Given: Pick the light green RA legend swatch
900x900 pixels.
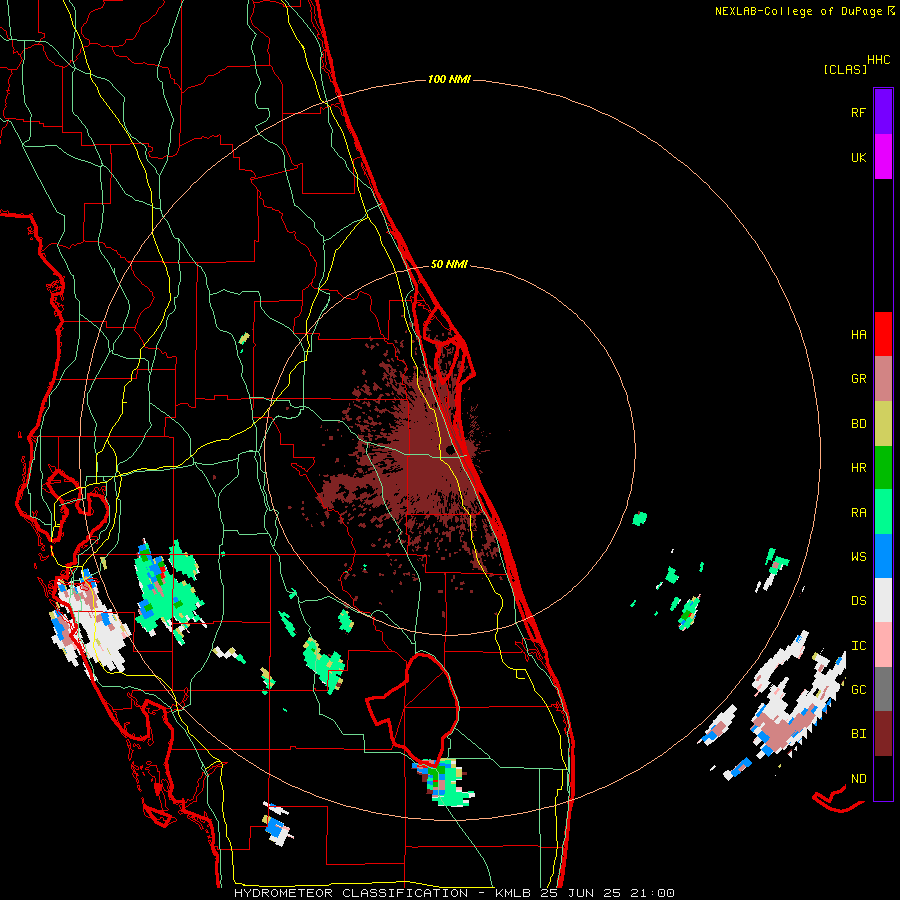Looking at the screenshot, I should click(x=883, y=512).
